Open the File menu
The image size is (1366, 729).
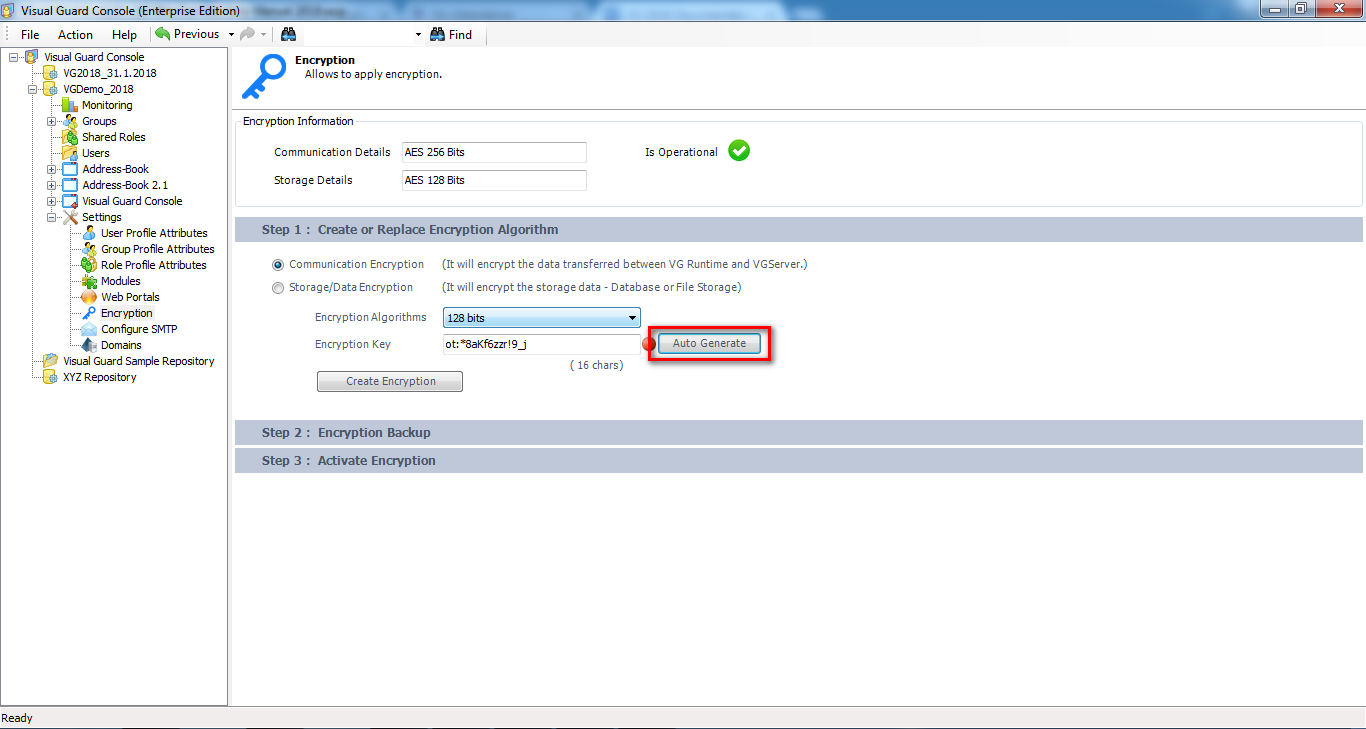(x=29, y=33)
